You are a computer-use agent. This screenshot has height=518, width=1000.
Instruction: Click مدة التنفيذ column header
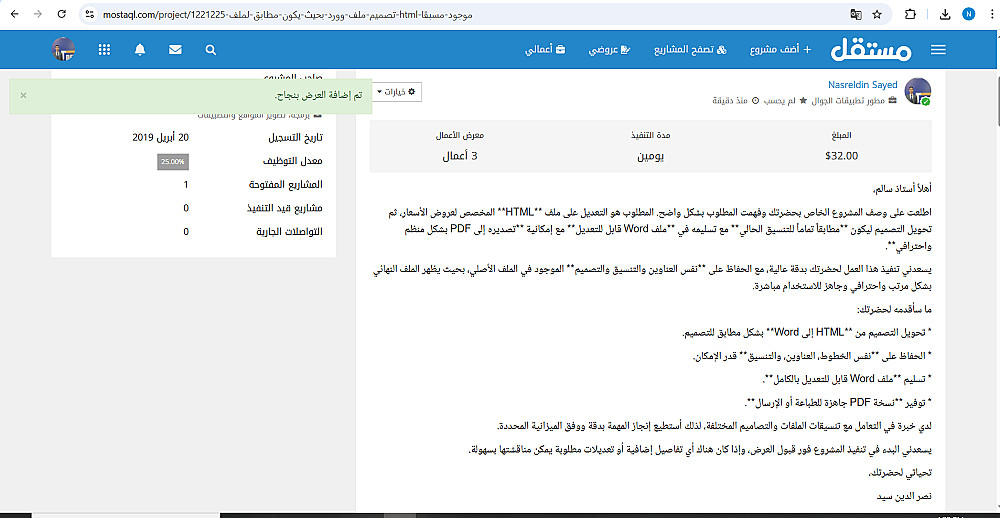pos(651,135)
